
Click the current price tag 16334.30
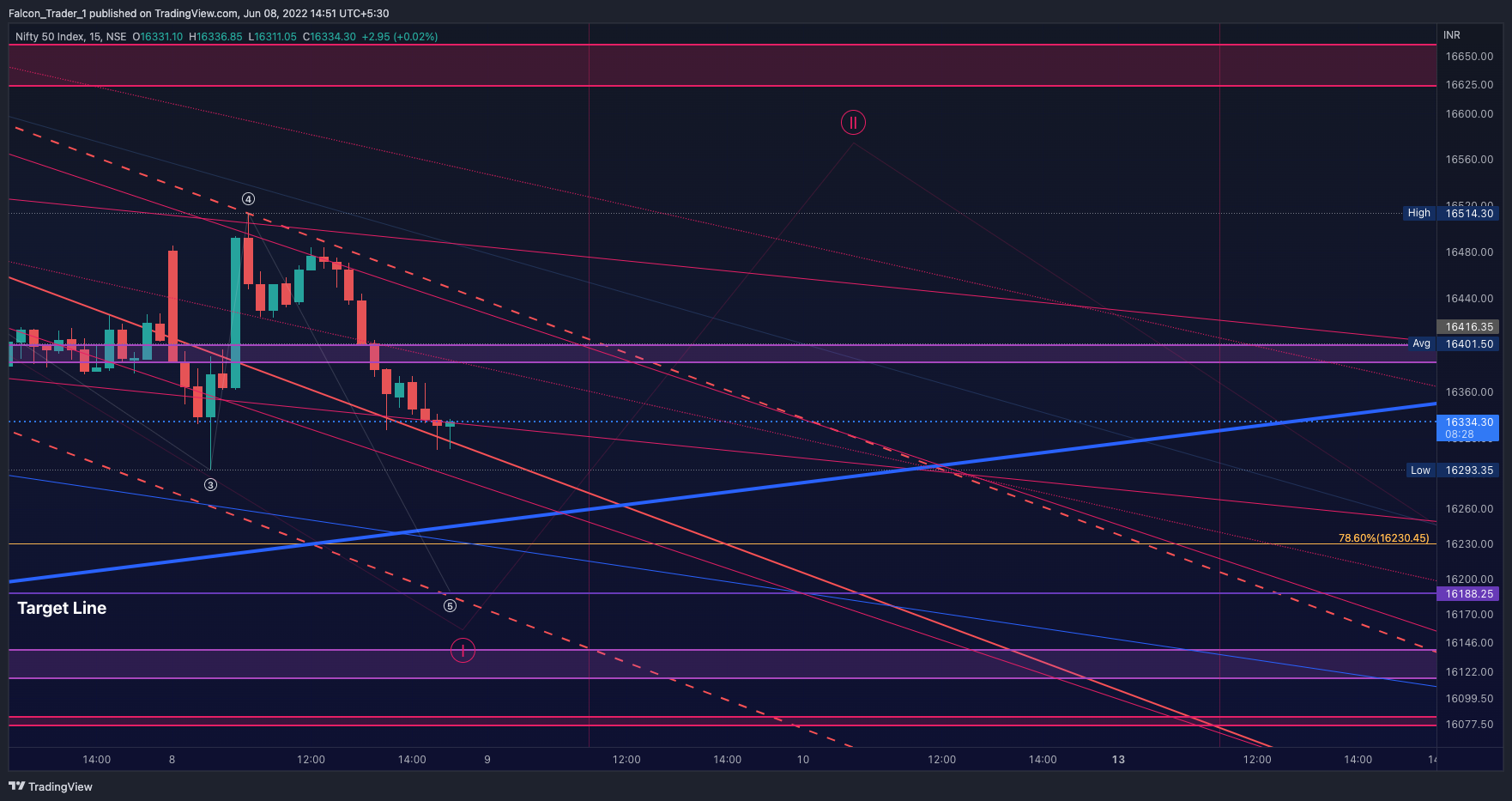pyautogui.click(x=1469, y=422)
